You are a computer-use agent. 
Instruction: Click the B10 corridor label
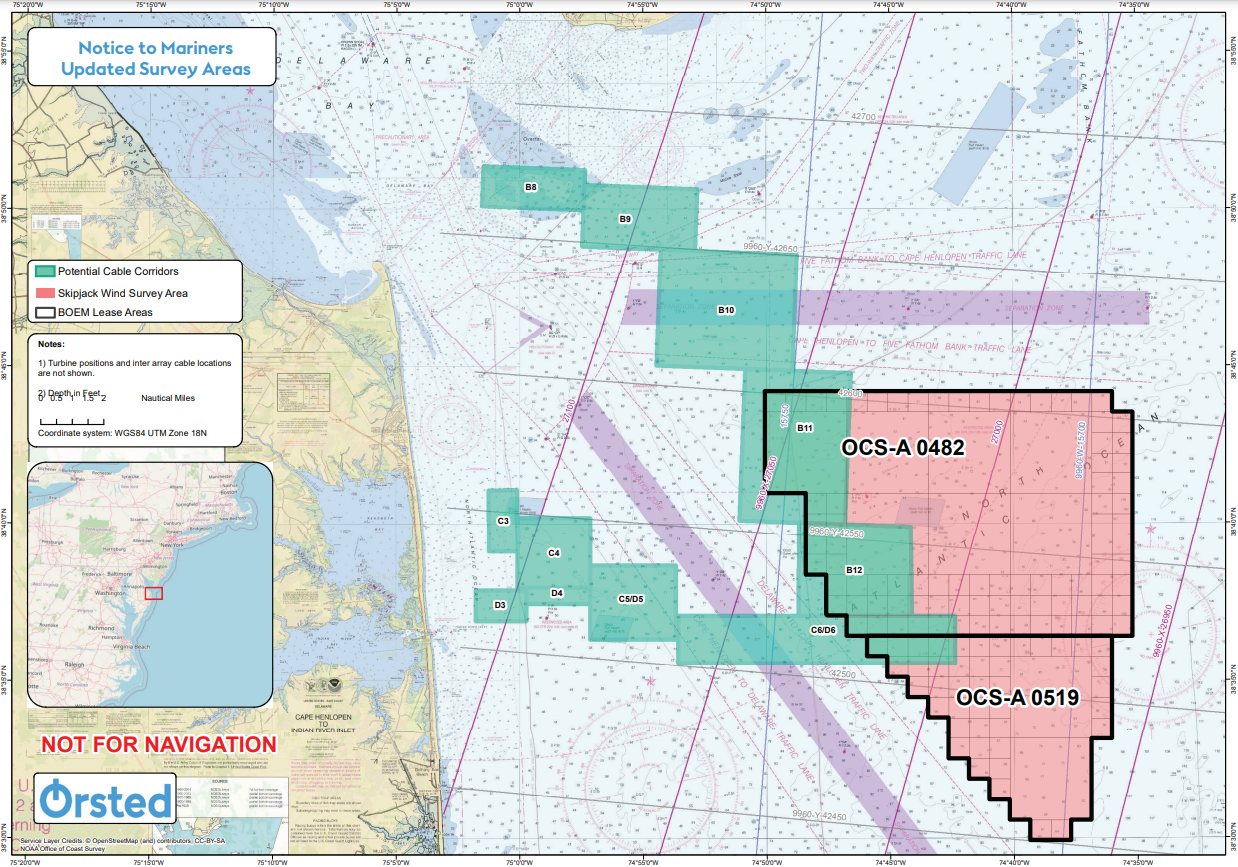coord(726,310)
